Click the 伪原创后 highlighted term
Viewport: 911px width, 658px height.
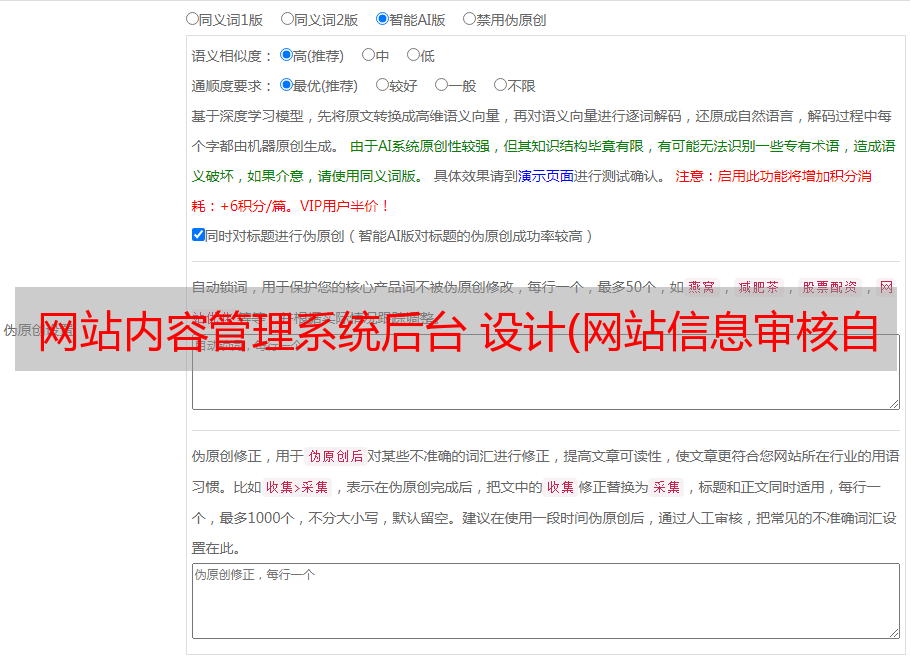tap(336, 456)
